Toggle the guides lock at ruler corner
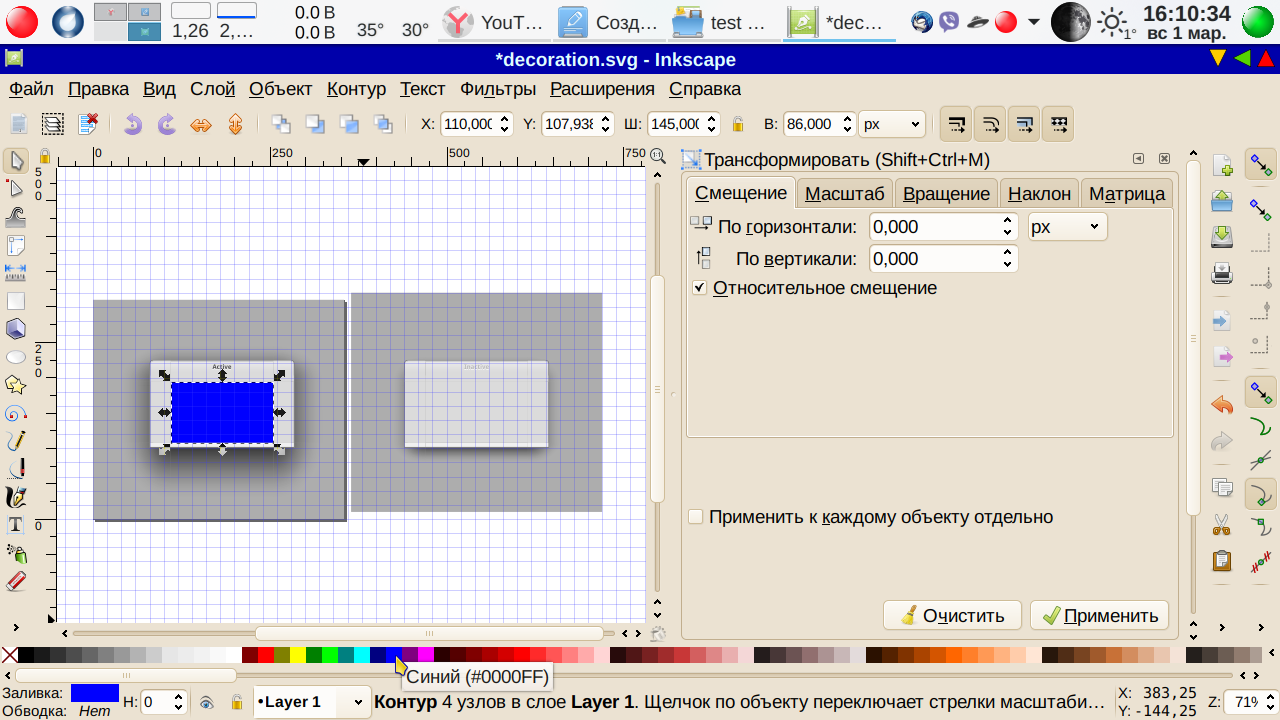This screenshot has width=1280, height=720. (44, 156)
